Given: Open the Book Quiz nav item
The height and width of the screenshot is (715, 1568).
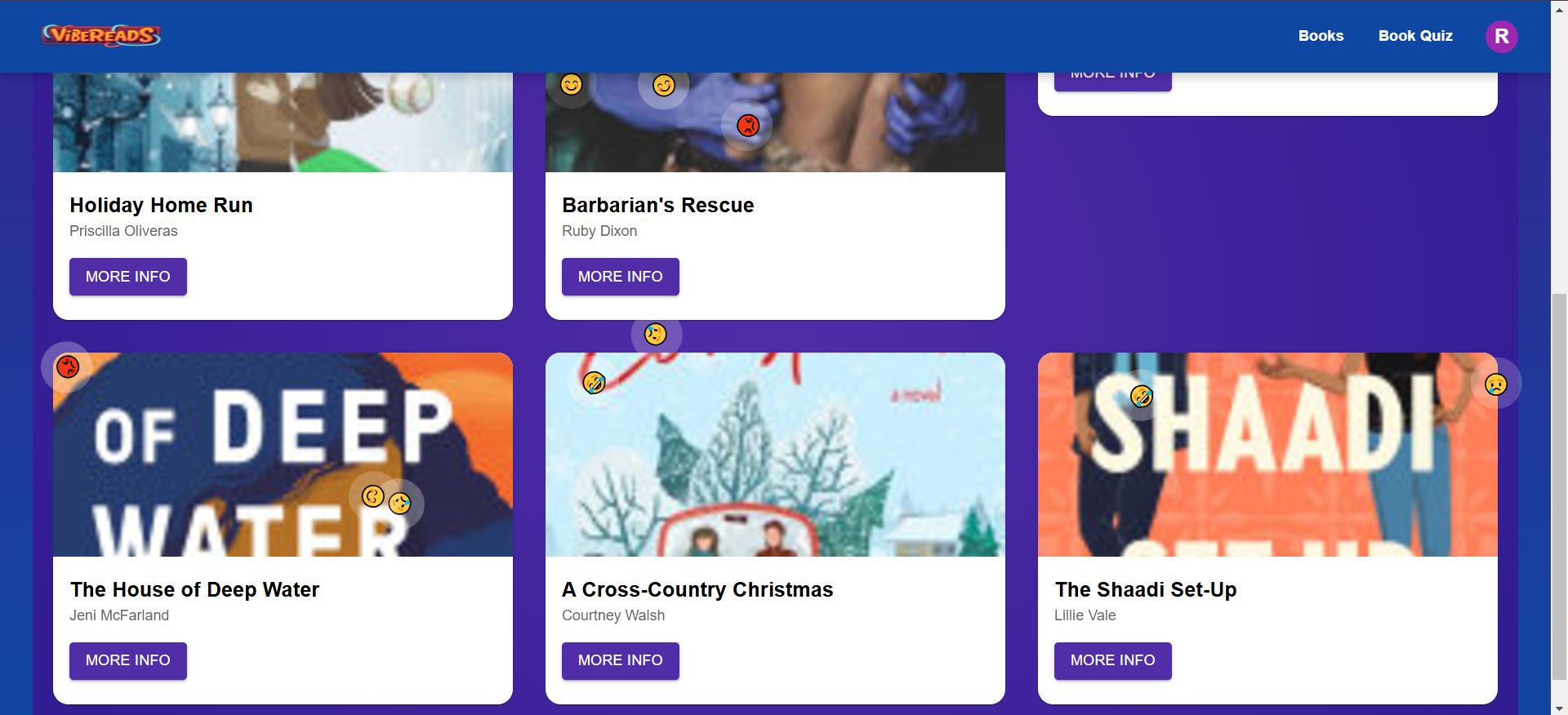Looking at the screenshot, I should (1415, 36).
